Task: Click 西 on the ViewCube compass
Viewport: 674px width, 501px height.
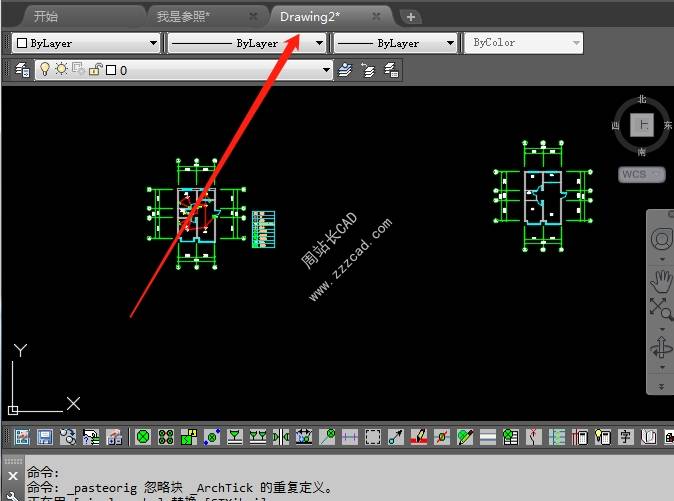Action: tap(616, 125)
